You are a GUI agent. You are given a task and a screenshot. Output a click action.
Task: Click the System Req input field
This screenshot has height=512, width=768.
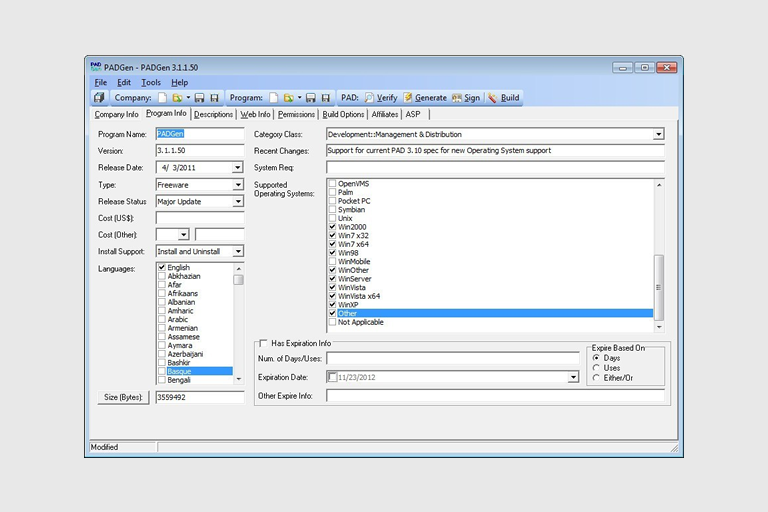(x=495, y=167)
